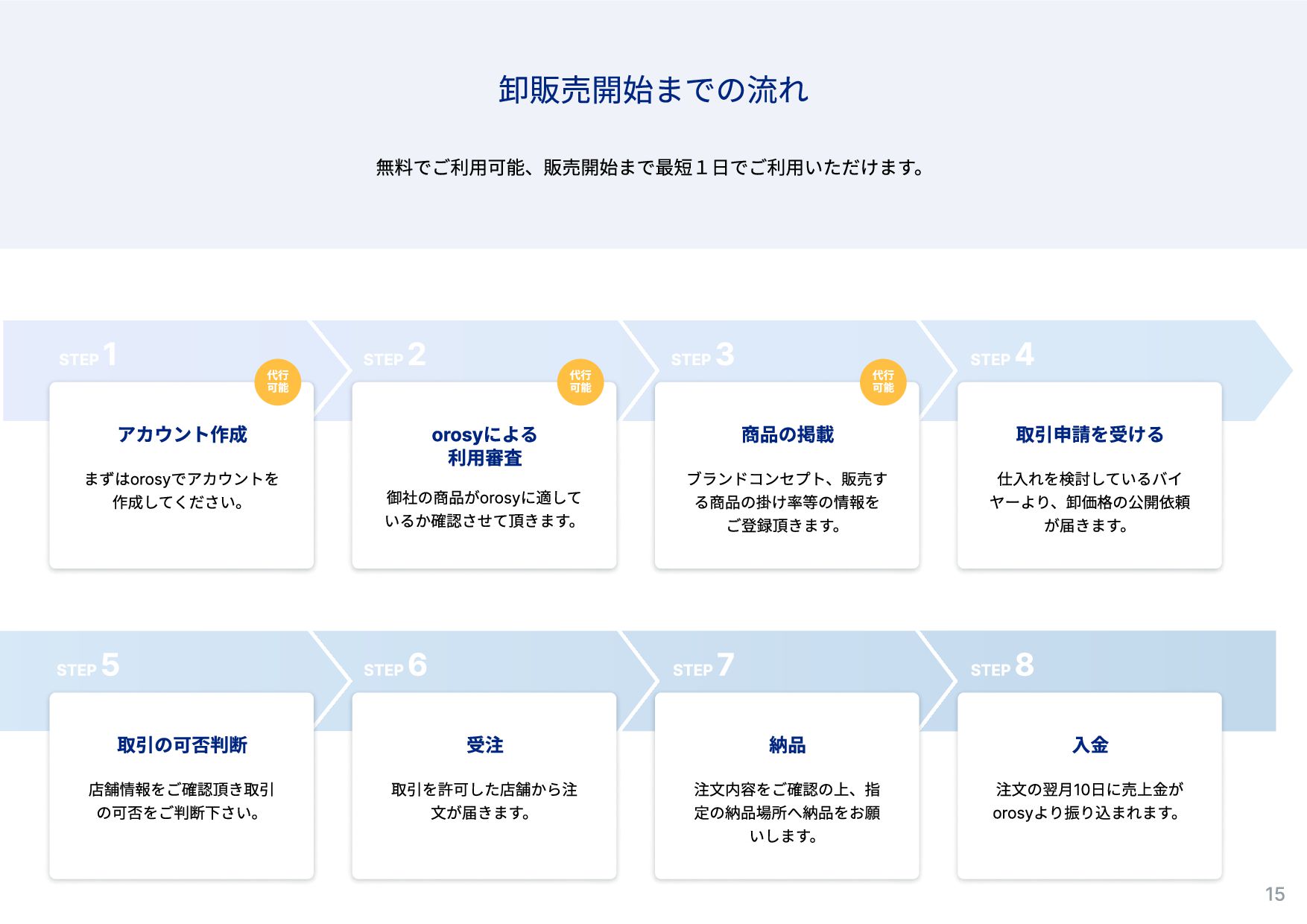Click description 御社の商品がorosyに適しているか
Image resolution: width=1307 pixels, height=924 pixels.
pos(484,509)
